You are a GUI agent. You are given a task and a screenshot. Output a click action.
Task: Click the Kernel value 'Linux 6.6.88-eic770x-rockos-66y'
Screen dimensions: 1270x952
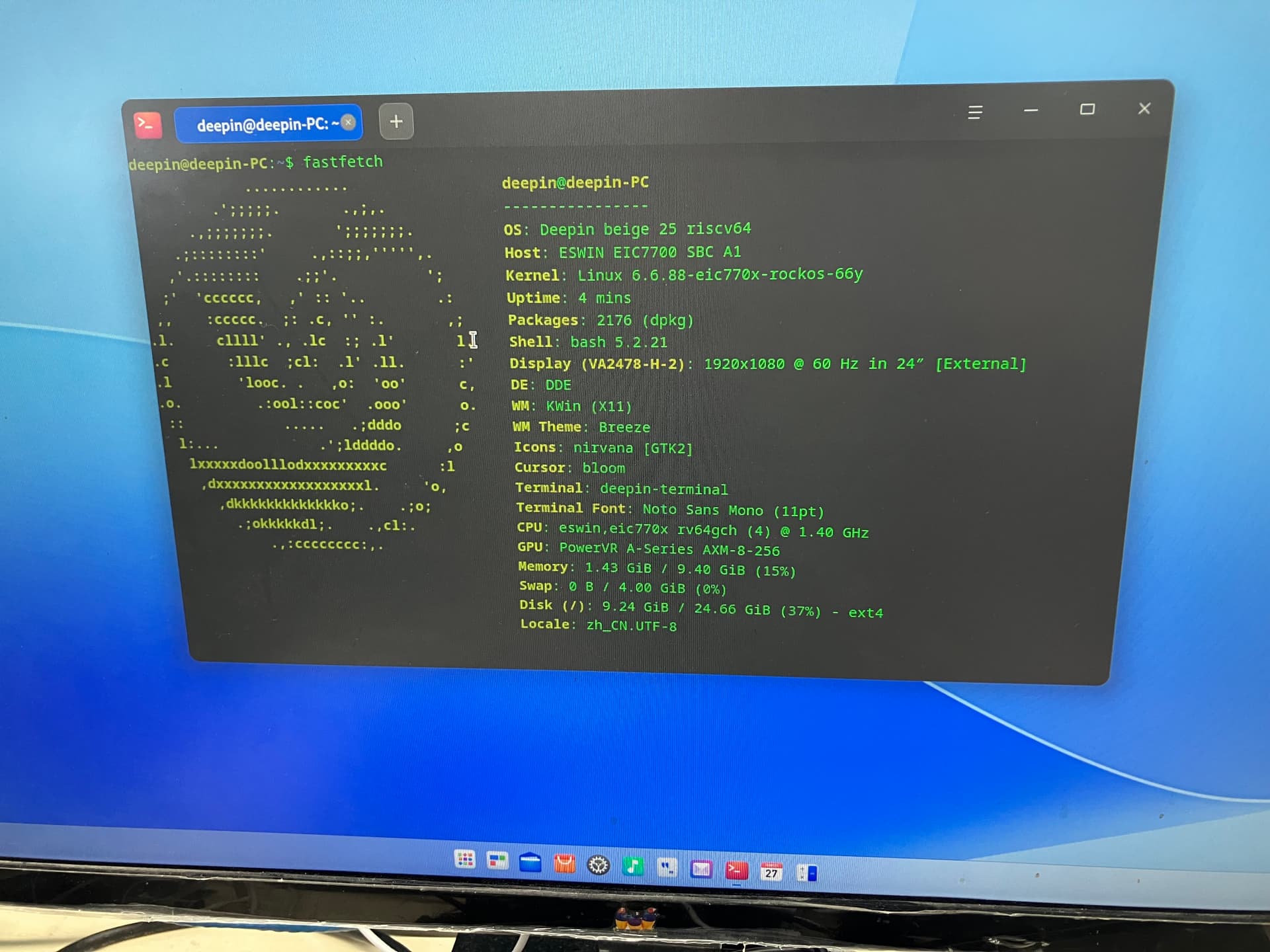click(x=720, y=274)
